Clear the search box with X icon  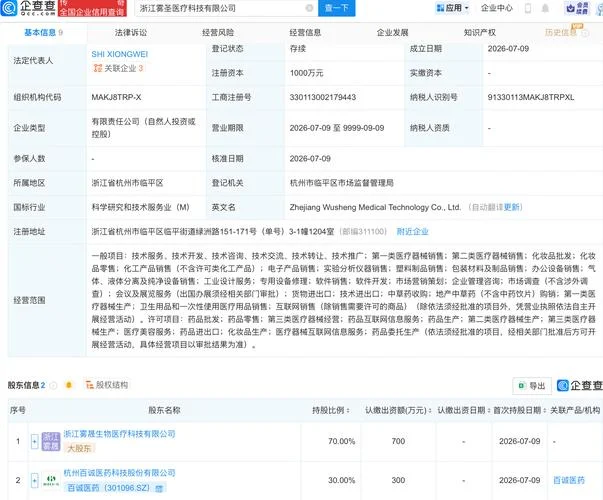click(x=309, y=8)
